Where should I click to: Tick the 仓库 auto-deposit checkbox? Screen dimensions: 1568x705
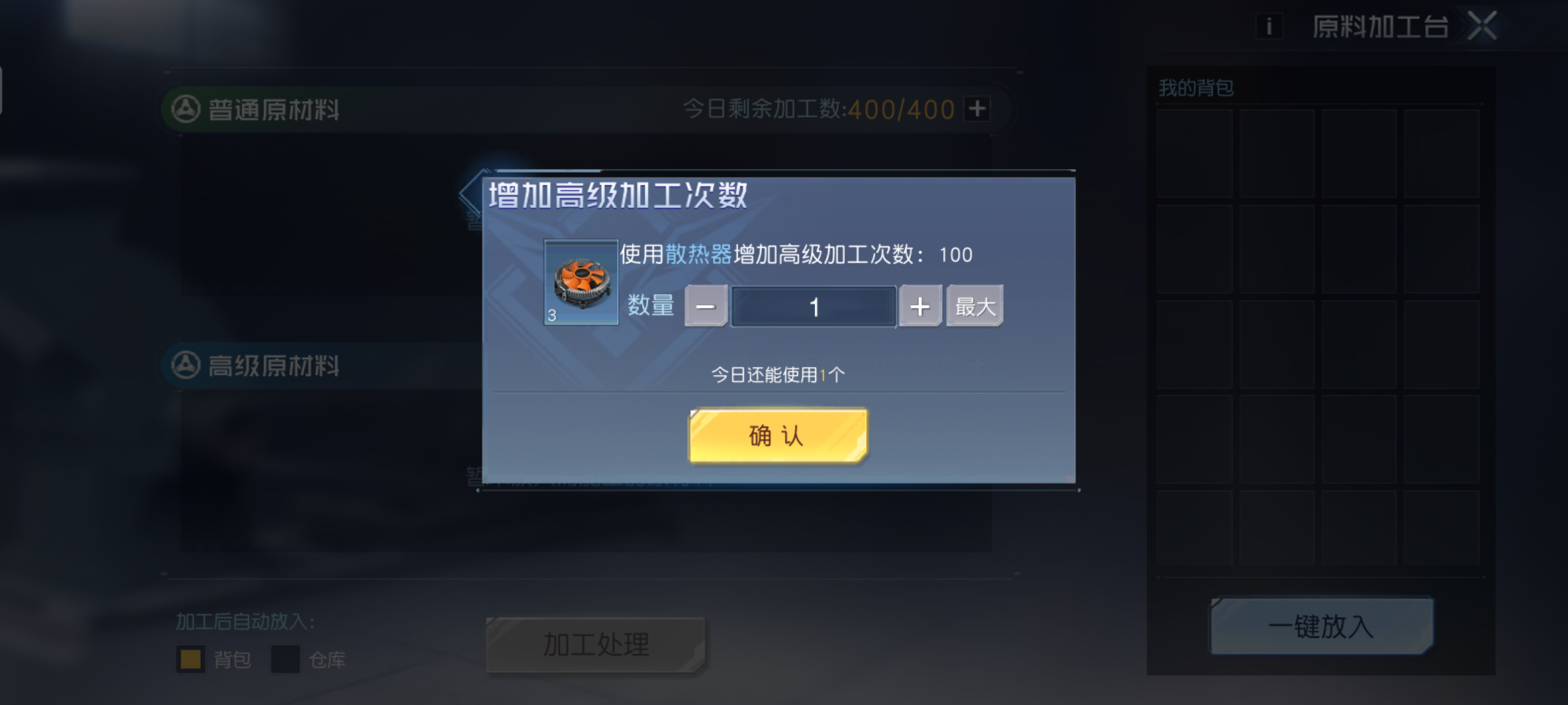click(286, 659)
